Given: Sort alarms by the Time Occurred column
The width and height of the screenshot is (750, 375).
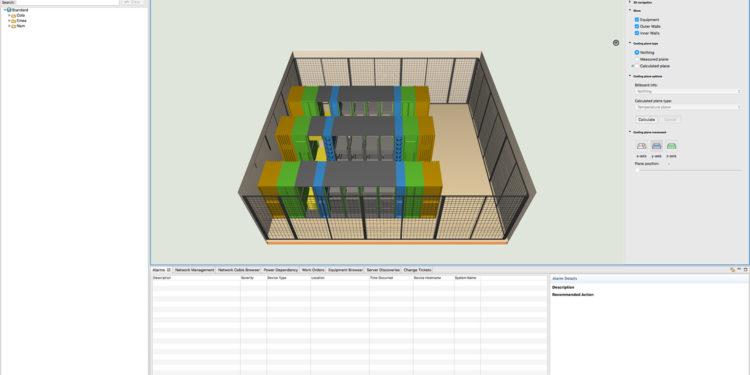Looking at the screenshot, I should point(391,277).
